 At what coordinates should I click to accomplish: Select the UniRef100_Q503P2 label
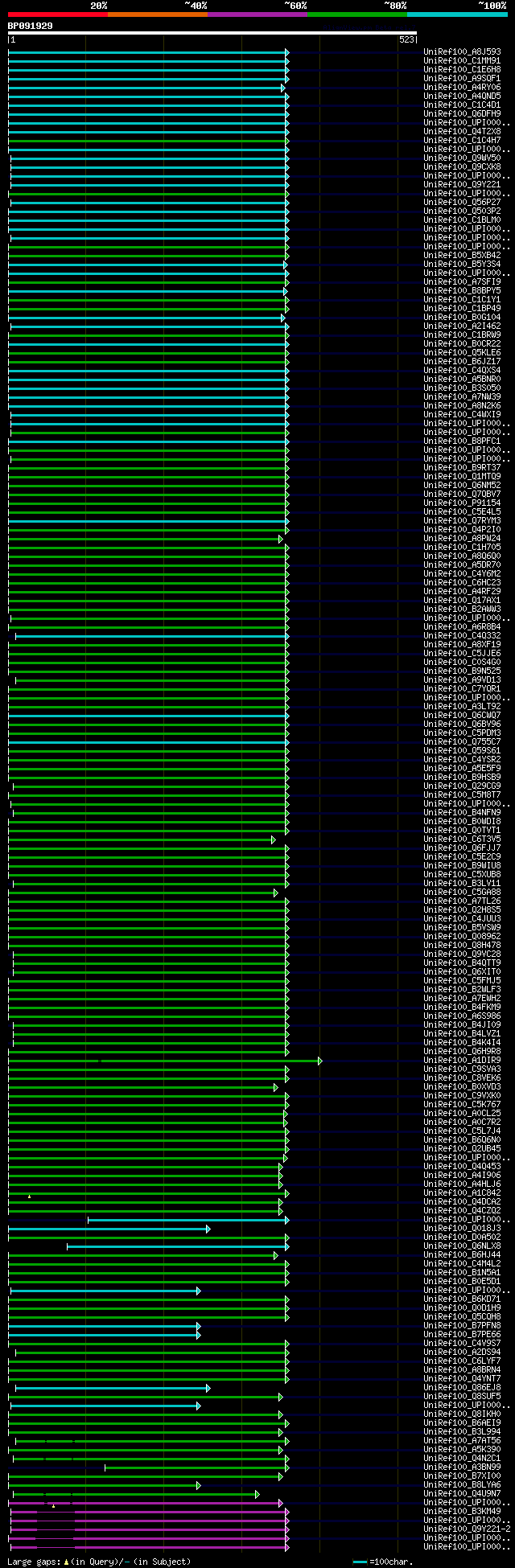click(x=462, y=211)
